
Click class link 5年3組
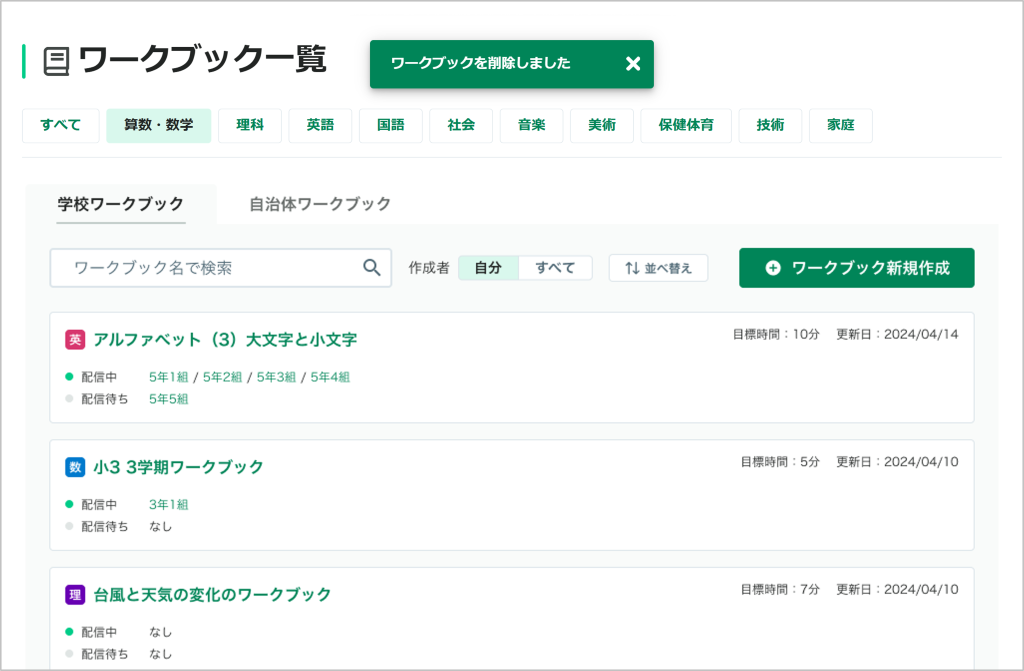(x=276, y=377)
